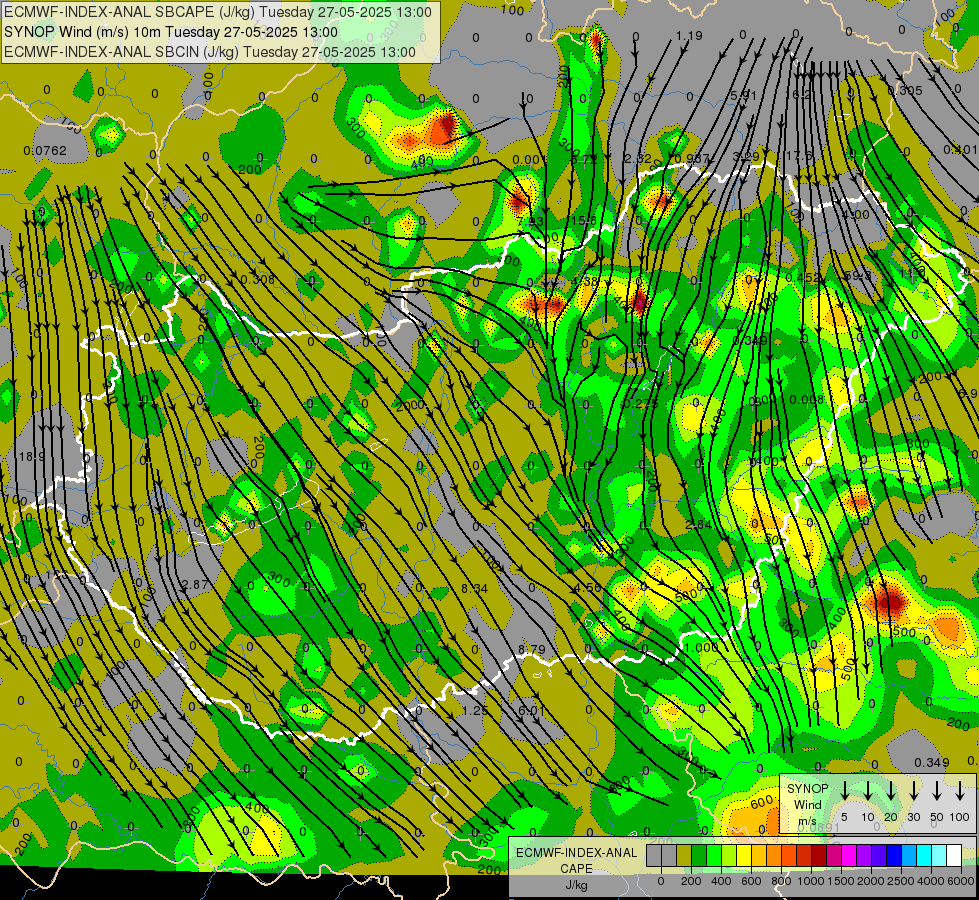Click the 8.34 station value on the map
The image size is (979, 900).
474,588
